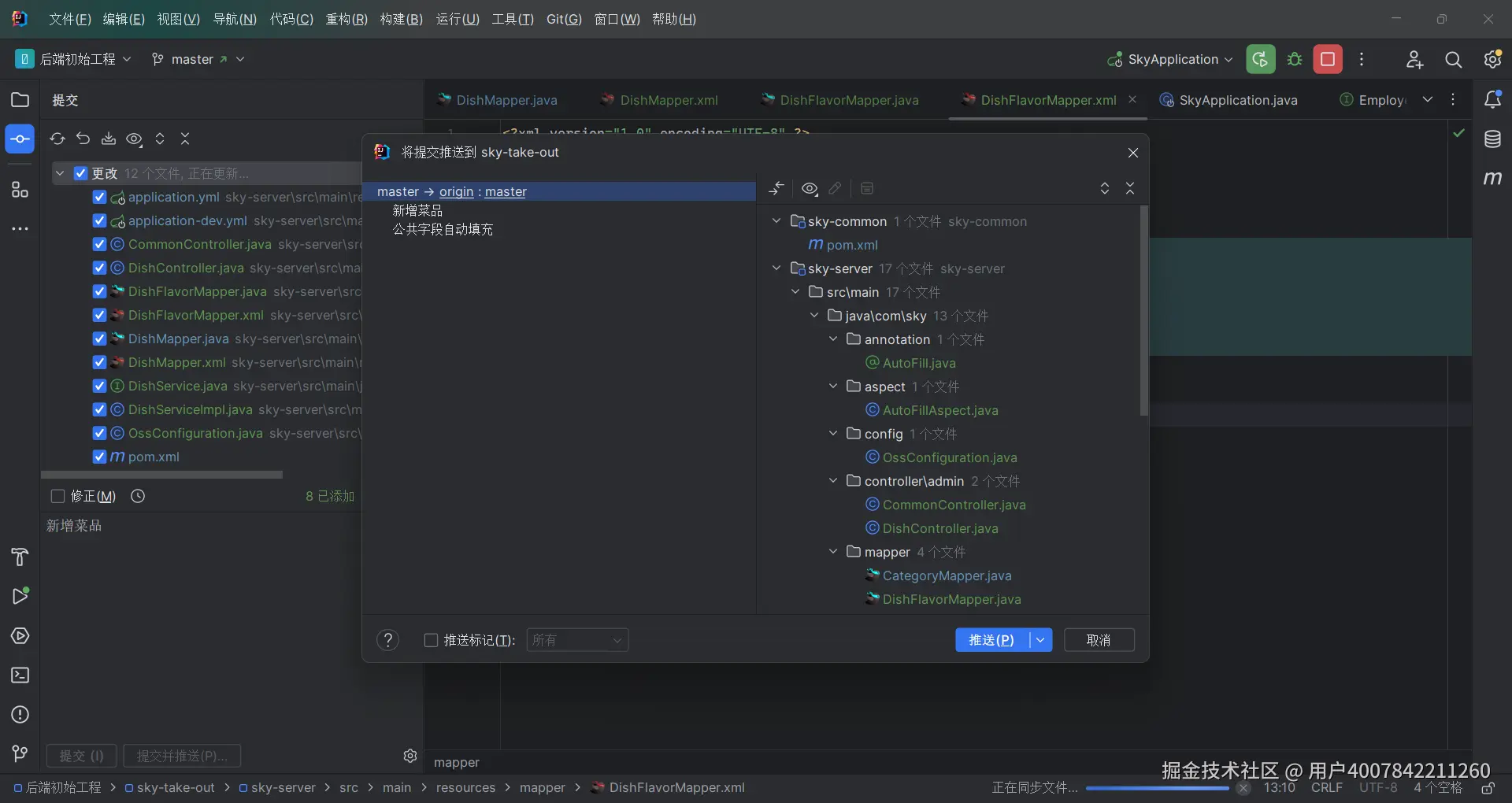Refresh the changes list in Commit panel
This screenshot has width=1512, height=803.
pyautogui.click(x=57, y=139)
